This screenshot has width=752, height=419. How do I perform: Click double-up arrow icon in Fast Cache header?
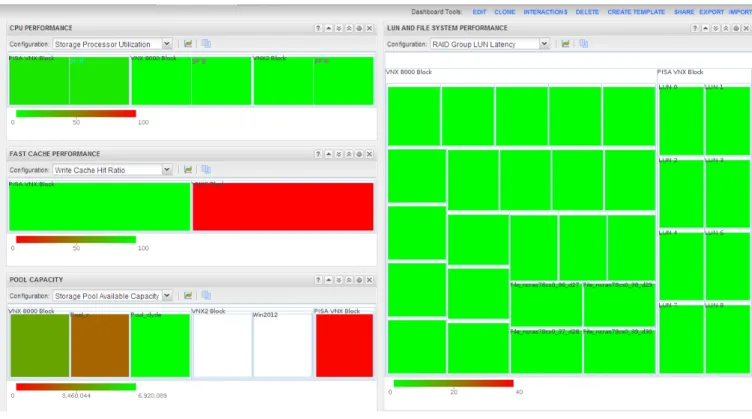tap(349, 154)
